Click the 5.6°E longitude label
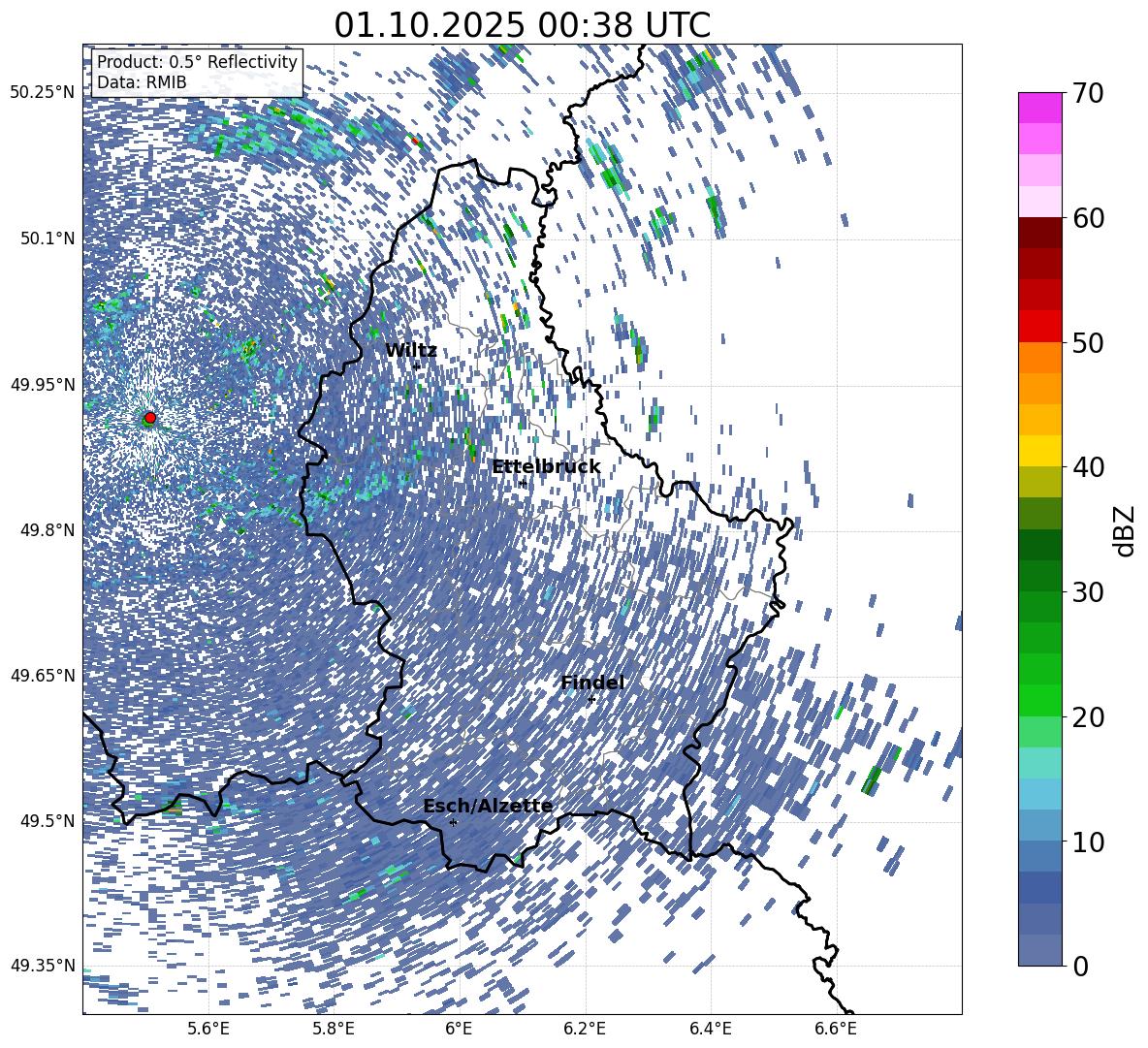 click(208, 1029)
